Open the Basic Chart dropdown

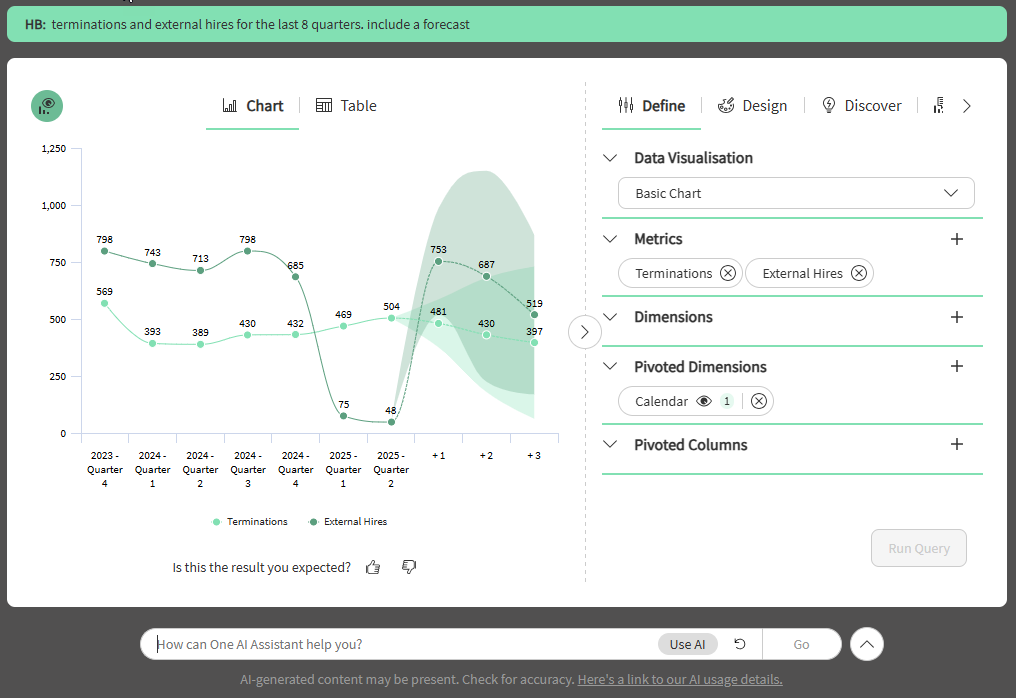(x=796, y=193)
